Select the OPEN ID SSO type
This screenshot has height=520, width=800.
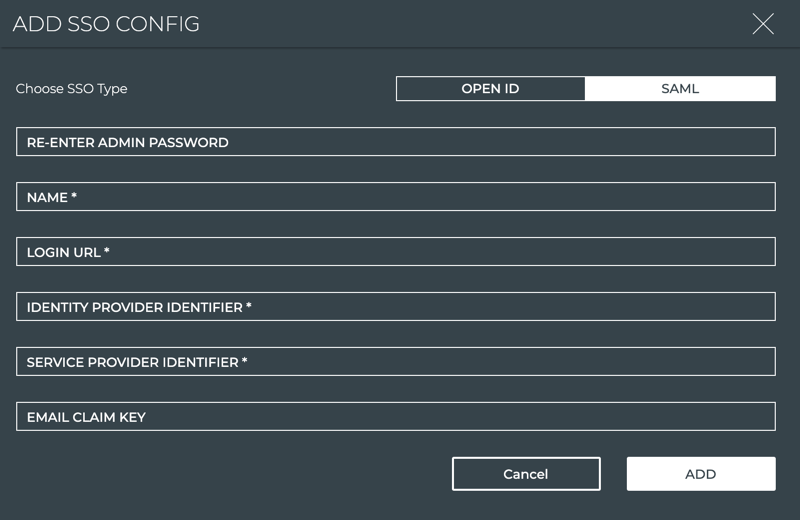[x=490, y=89]
